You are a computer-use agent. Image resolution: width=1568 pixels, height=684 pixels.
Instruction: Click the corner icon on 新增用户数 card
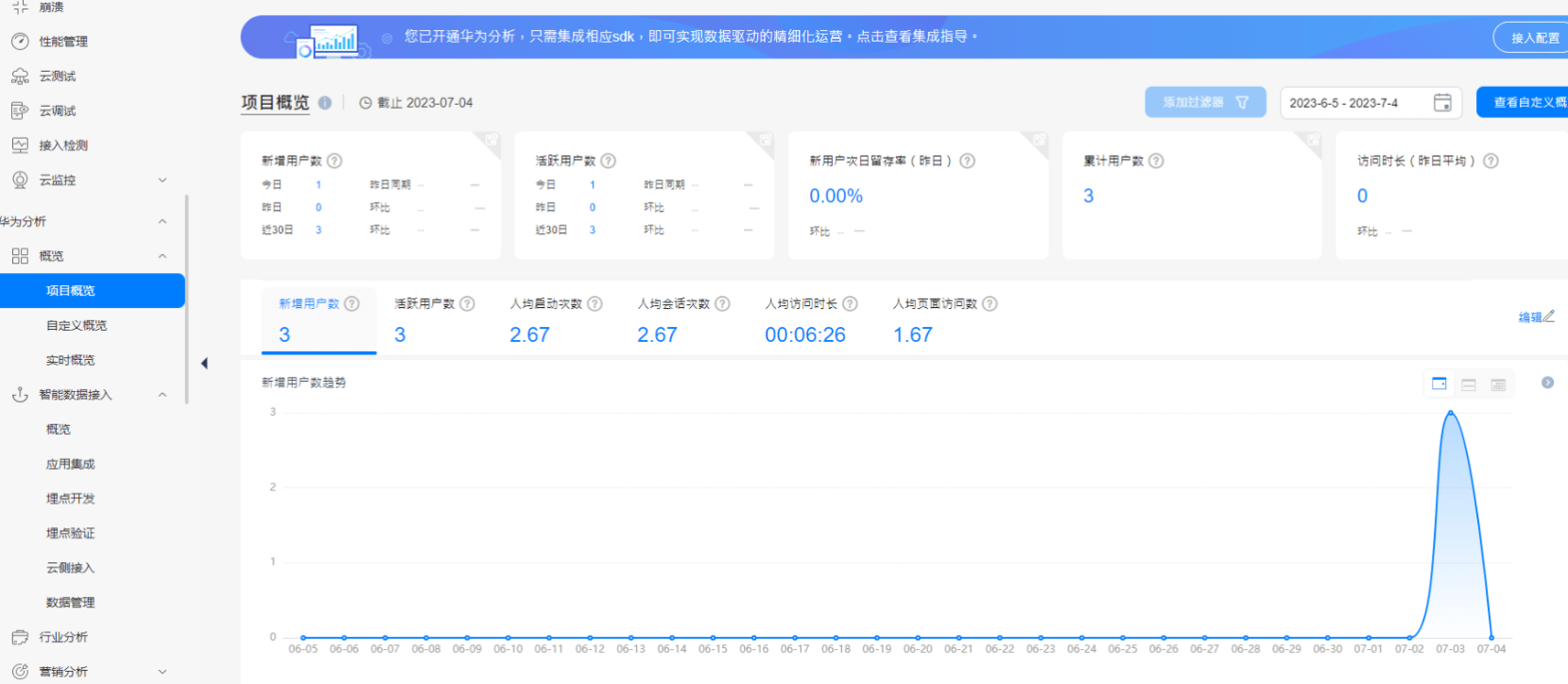click(491, 141)
